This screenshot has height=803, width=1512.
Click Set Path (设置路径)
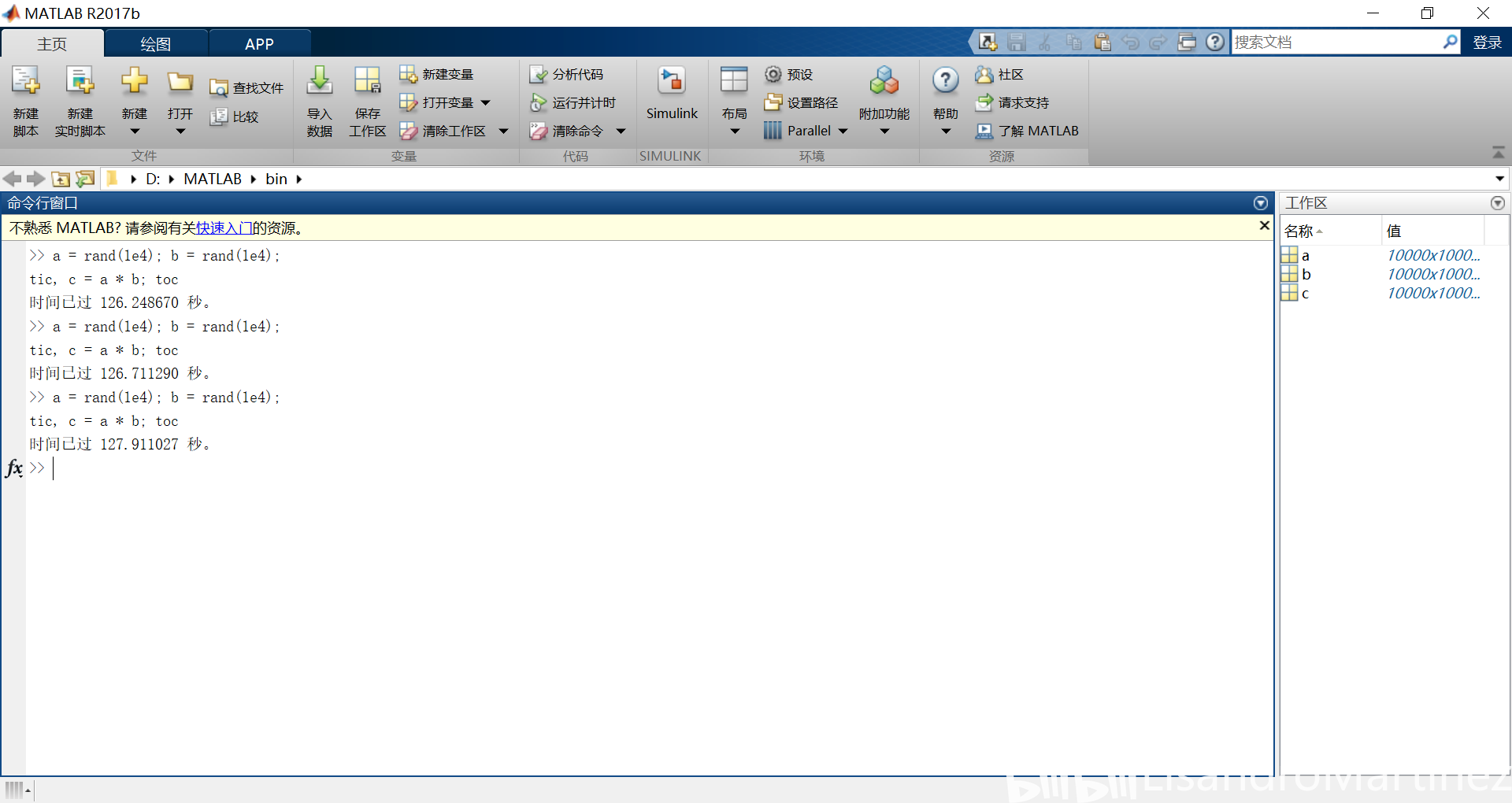801,102
